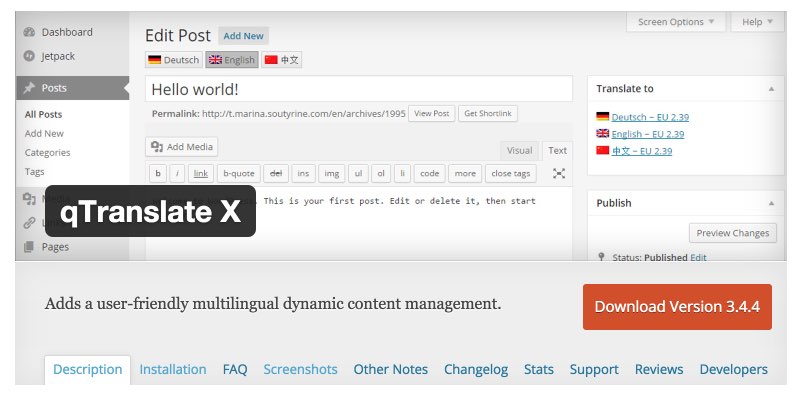Insert italic tag with the i button

(177, 173)
